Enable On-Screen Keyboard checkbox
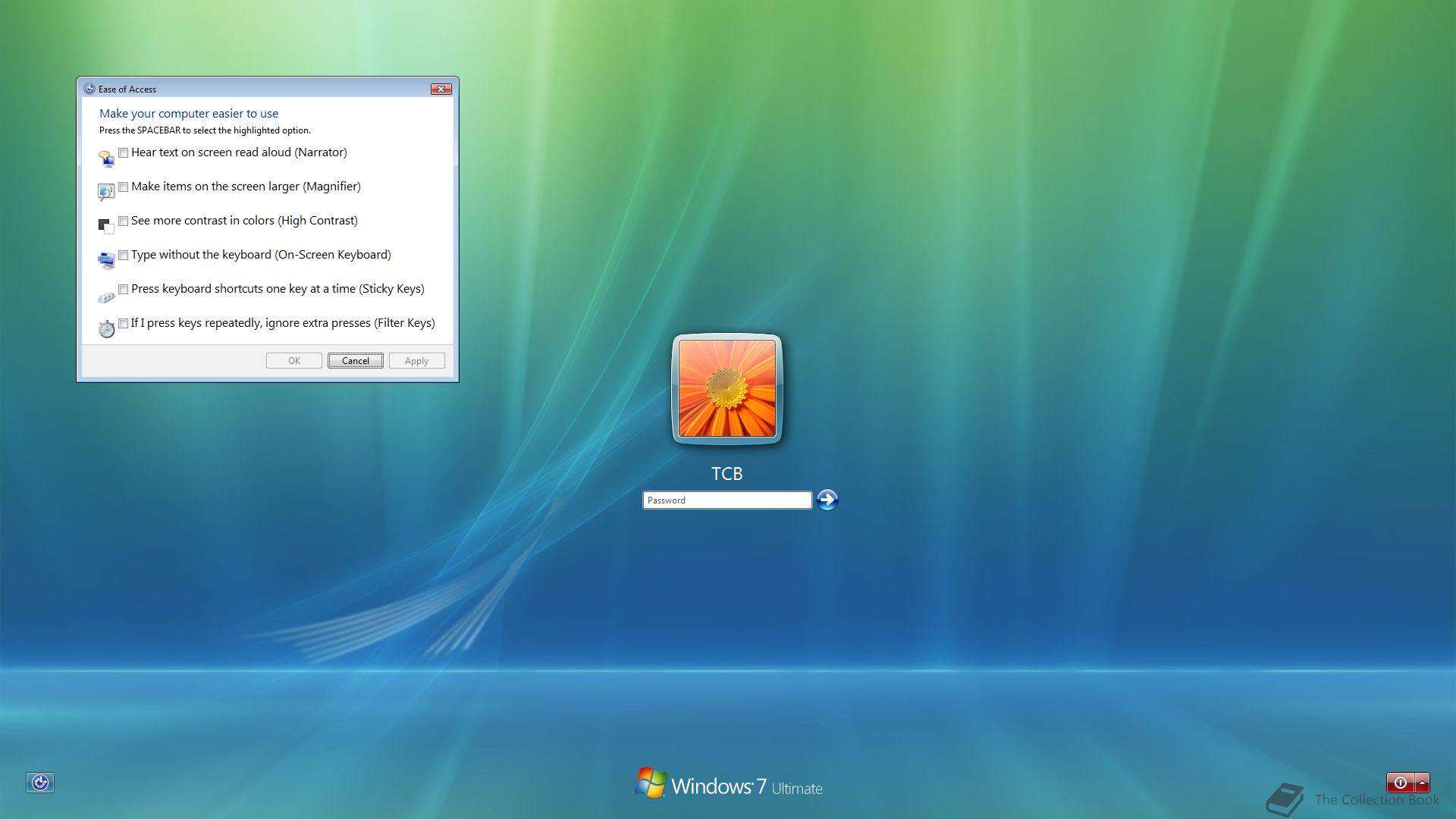The width and height of the screenshot is (1456, 819). (123, 256)
